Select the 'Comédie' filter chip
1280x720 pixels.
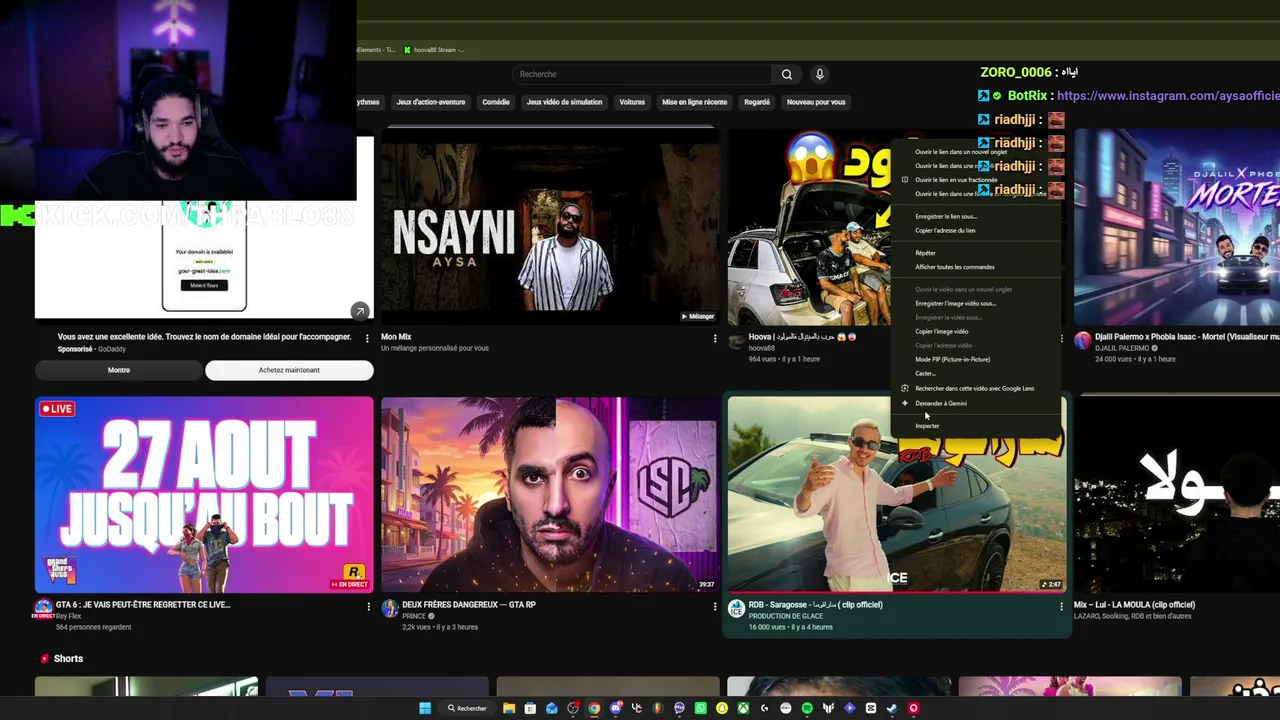point(496,102)
